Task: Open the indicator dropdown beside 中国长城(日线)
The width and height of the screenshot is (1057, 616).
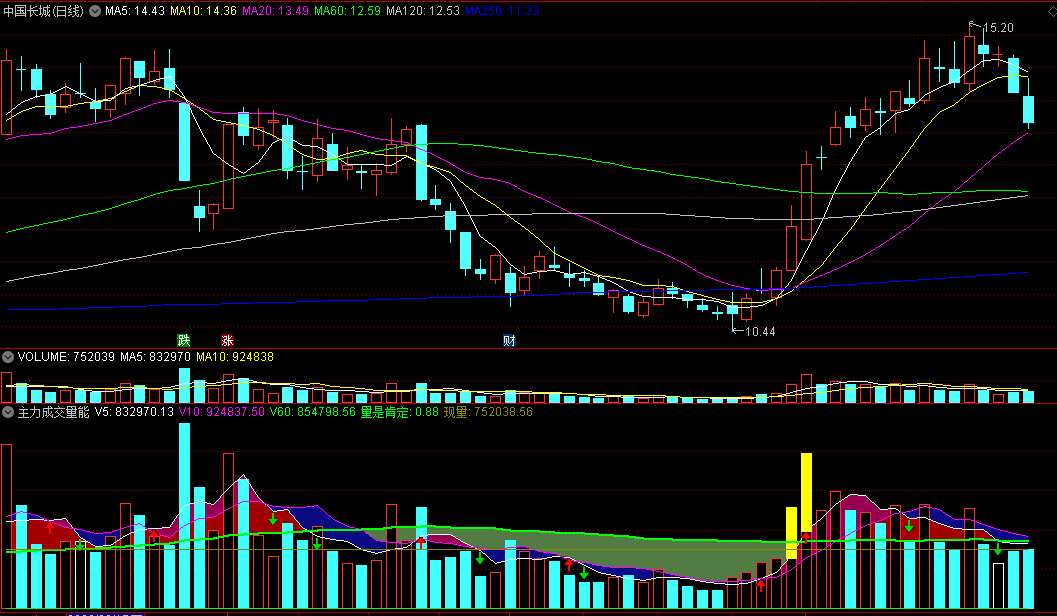Action: 95,11
